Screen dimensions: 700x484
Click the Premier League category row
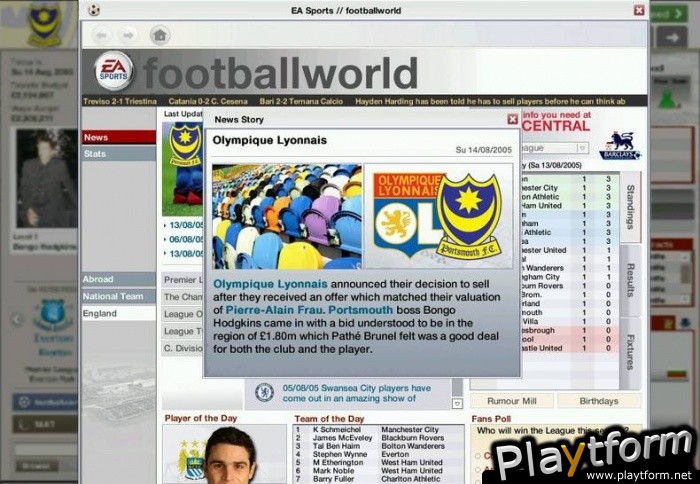coord(183,280)
